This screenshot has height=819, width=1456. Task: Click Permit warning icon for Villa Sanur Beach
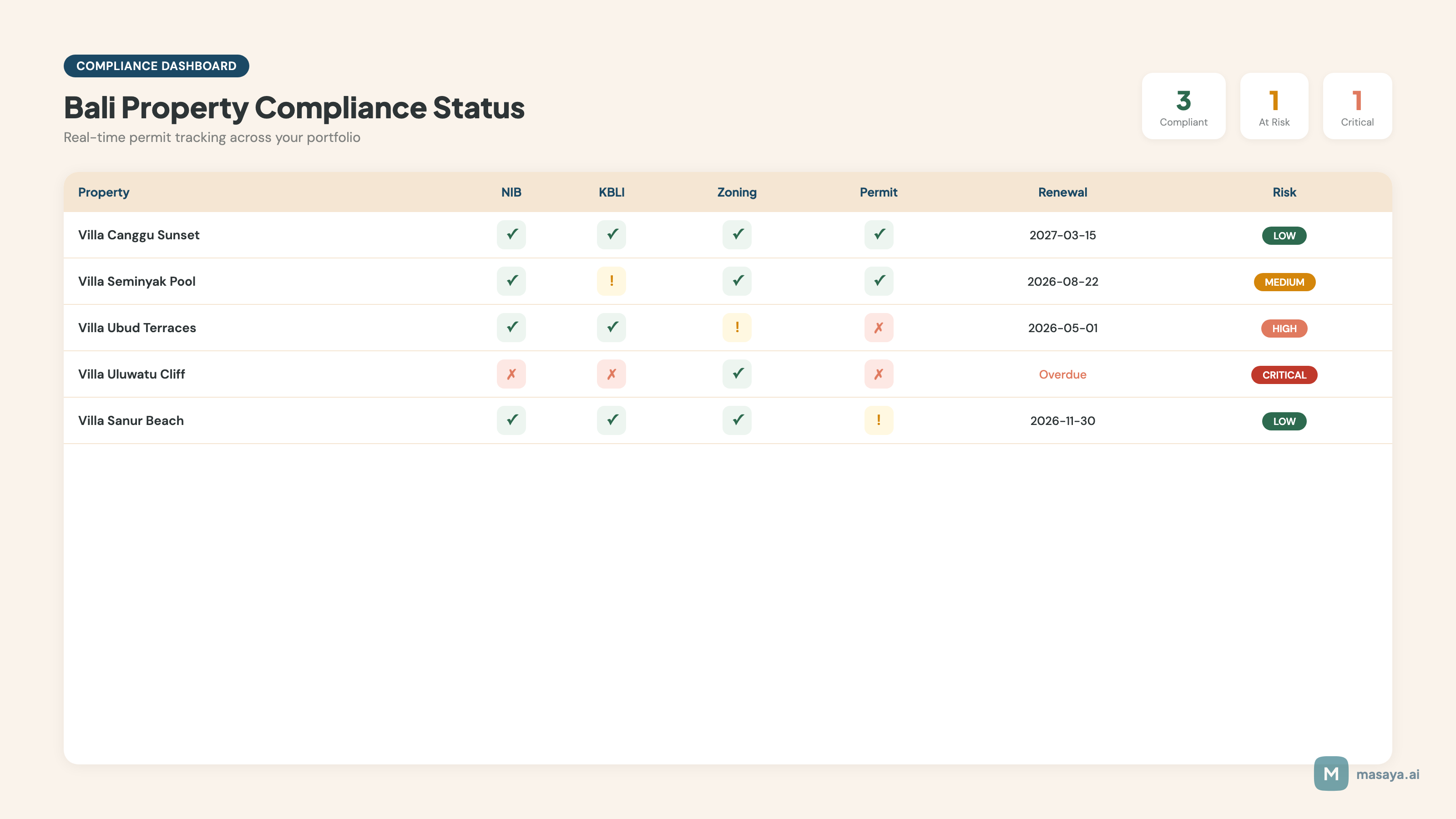click(878, 420)
